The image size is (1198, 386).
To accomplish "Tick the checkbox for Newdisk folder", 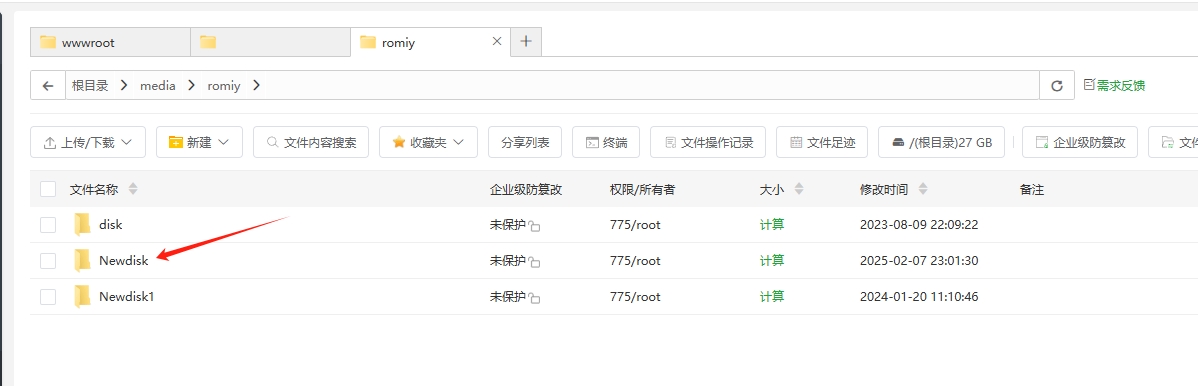I will click(48, 261).
